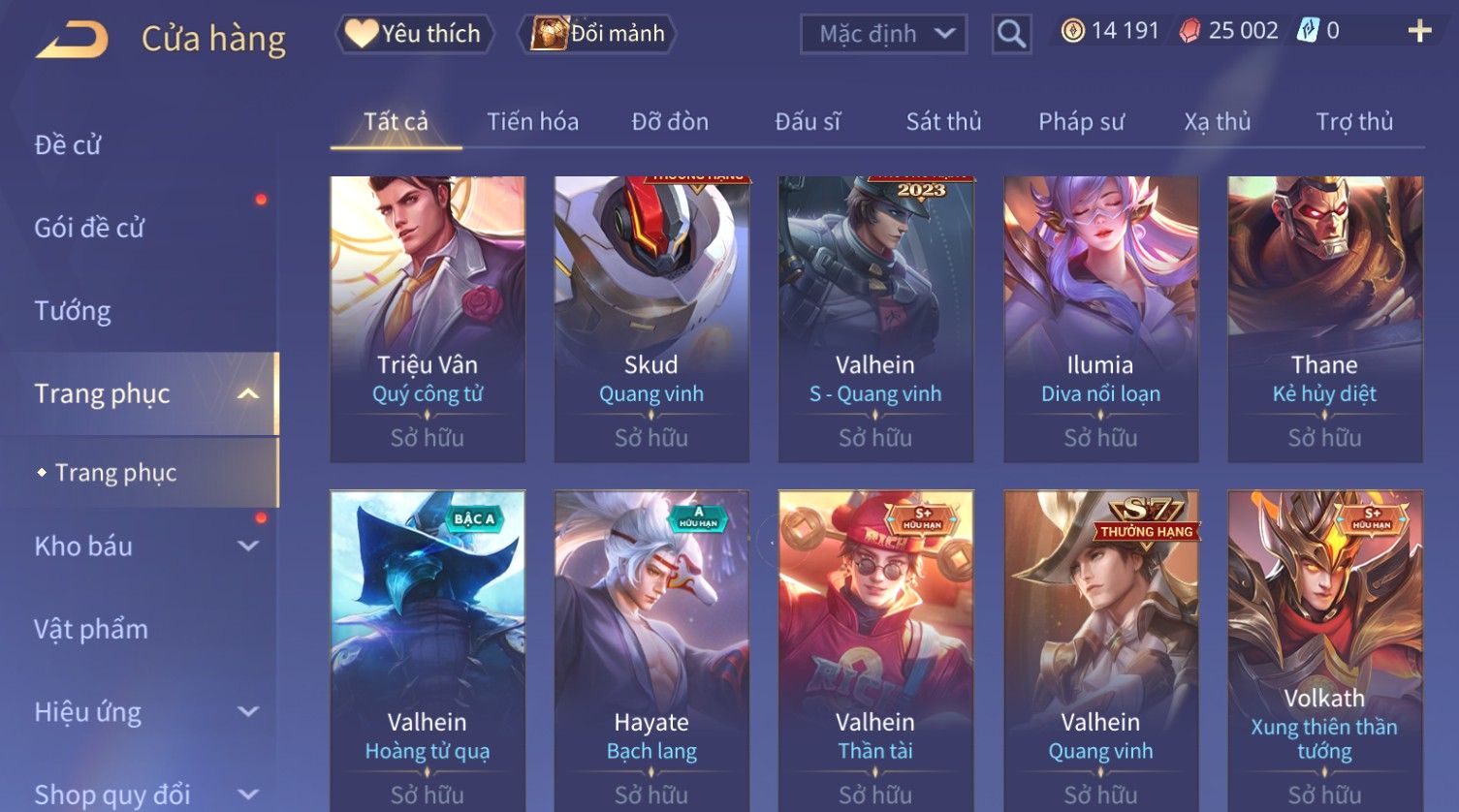The image size is (1459, 812).
Task: Select the Hayate Bạch lang skin card
Action: tap(651, 650)
